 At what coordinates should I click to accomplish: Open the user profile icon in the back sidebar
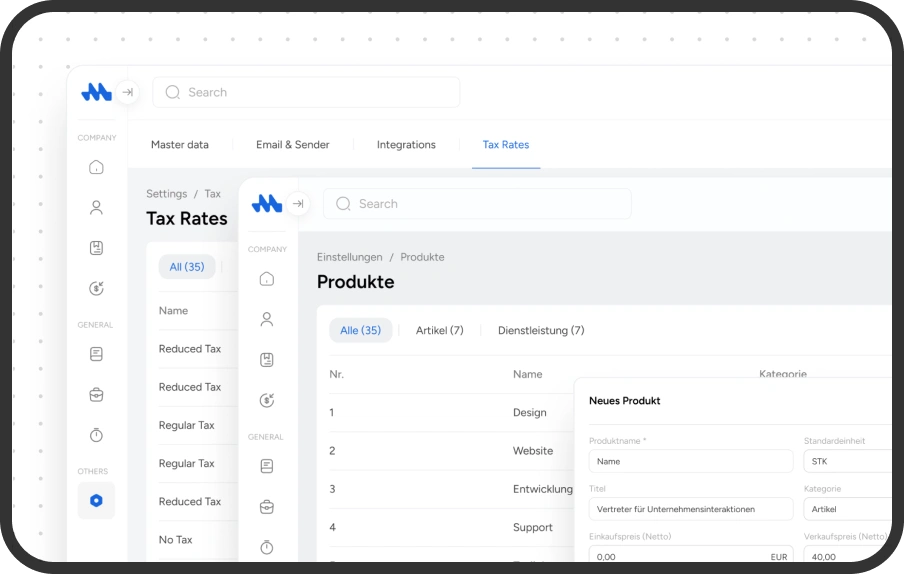(x=96, y=208)
